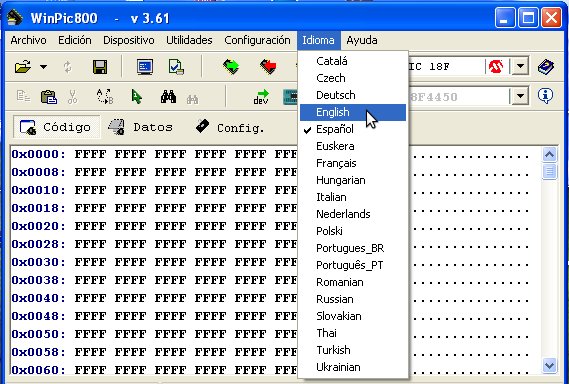The height and width of the screenshot is (384, 569).
Task: Open the PIC 18F family dropdown
Action: coord(520,66)
